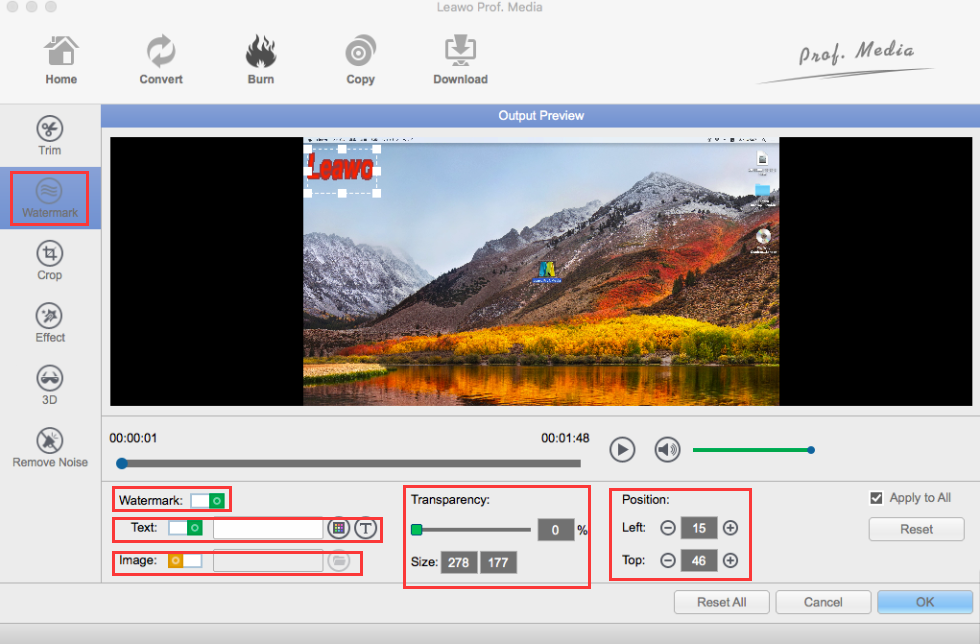Select the Trim editing tool

(x=49, y=136)
